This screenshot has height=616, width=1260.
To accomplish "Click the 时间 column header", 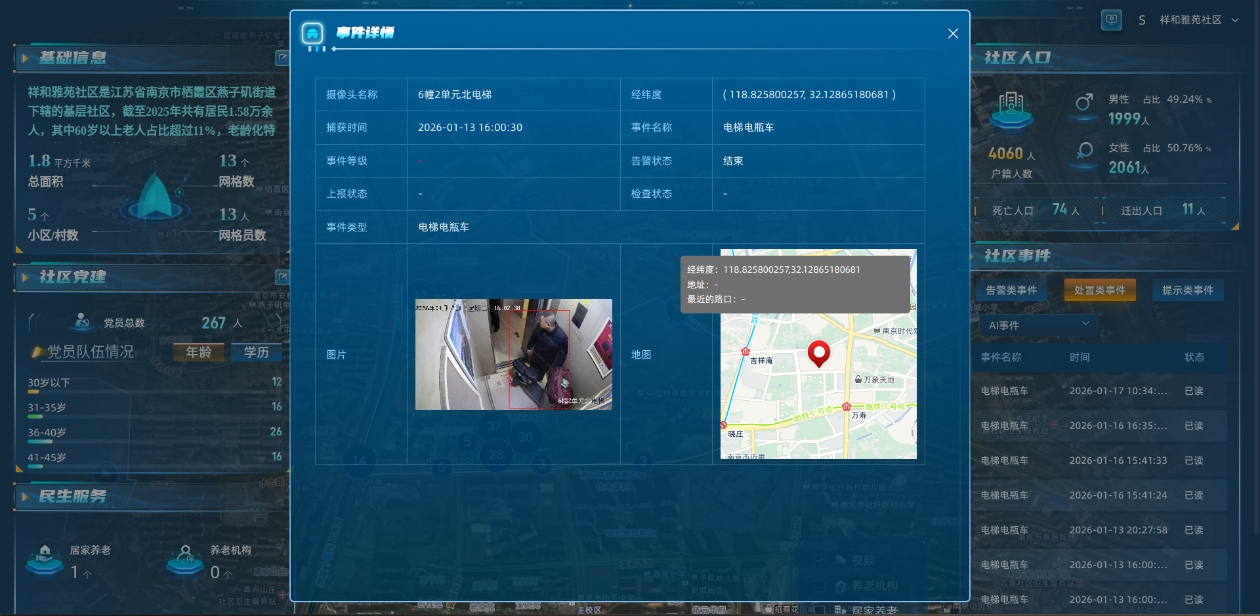I will click(x=1079, y=357).
